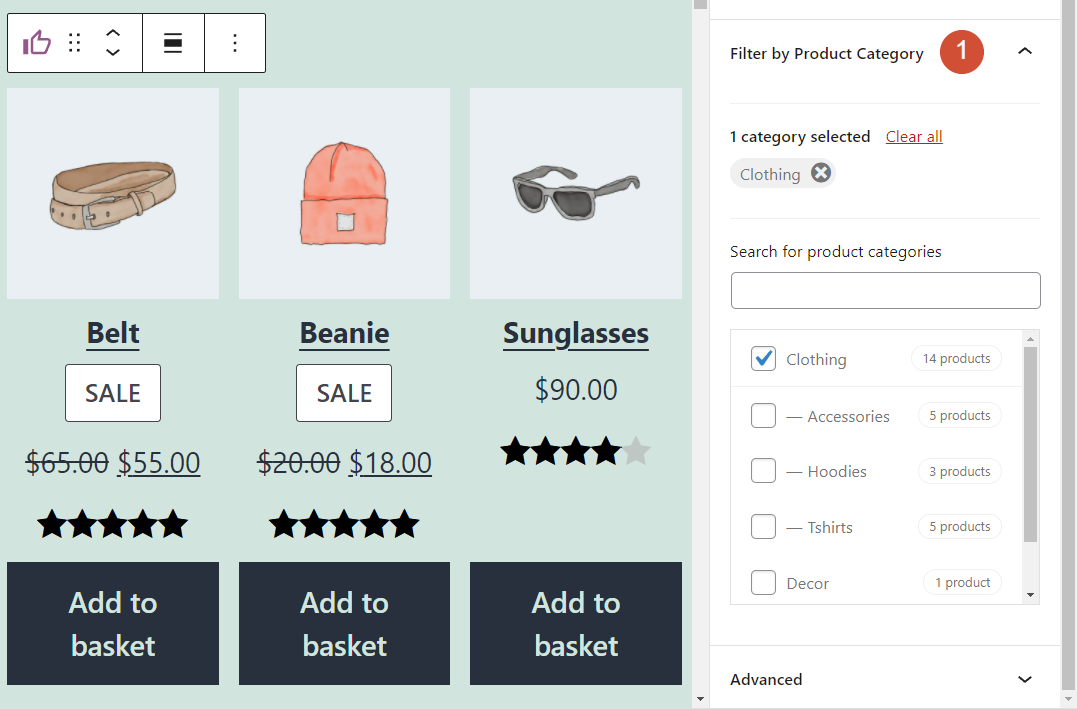Click the fourth star on Sunglasses rating
This screenshot has width=1077, height=709.
click(607, 451)
